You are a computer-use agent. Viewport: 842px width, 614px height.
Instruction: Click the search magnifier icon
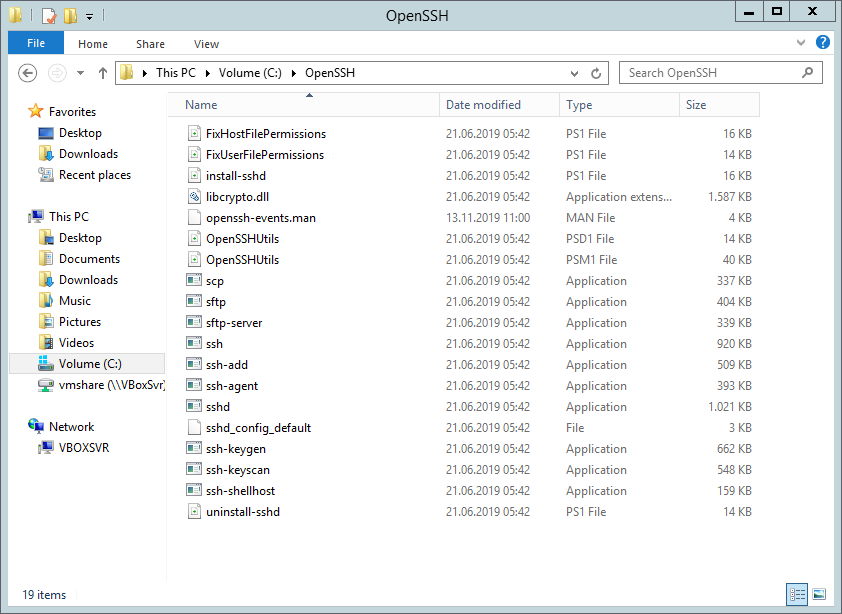click(x=807, y=73)
